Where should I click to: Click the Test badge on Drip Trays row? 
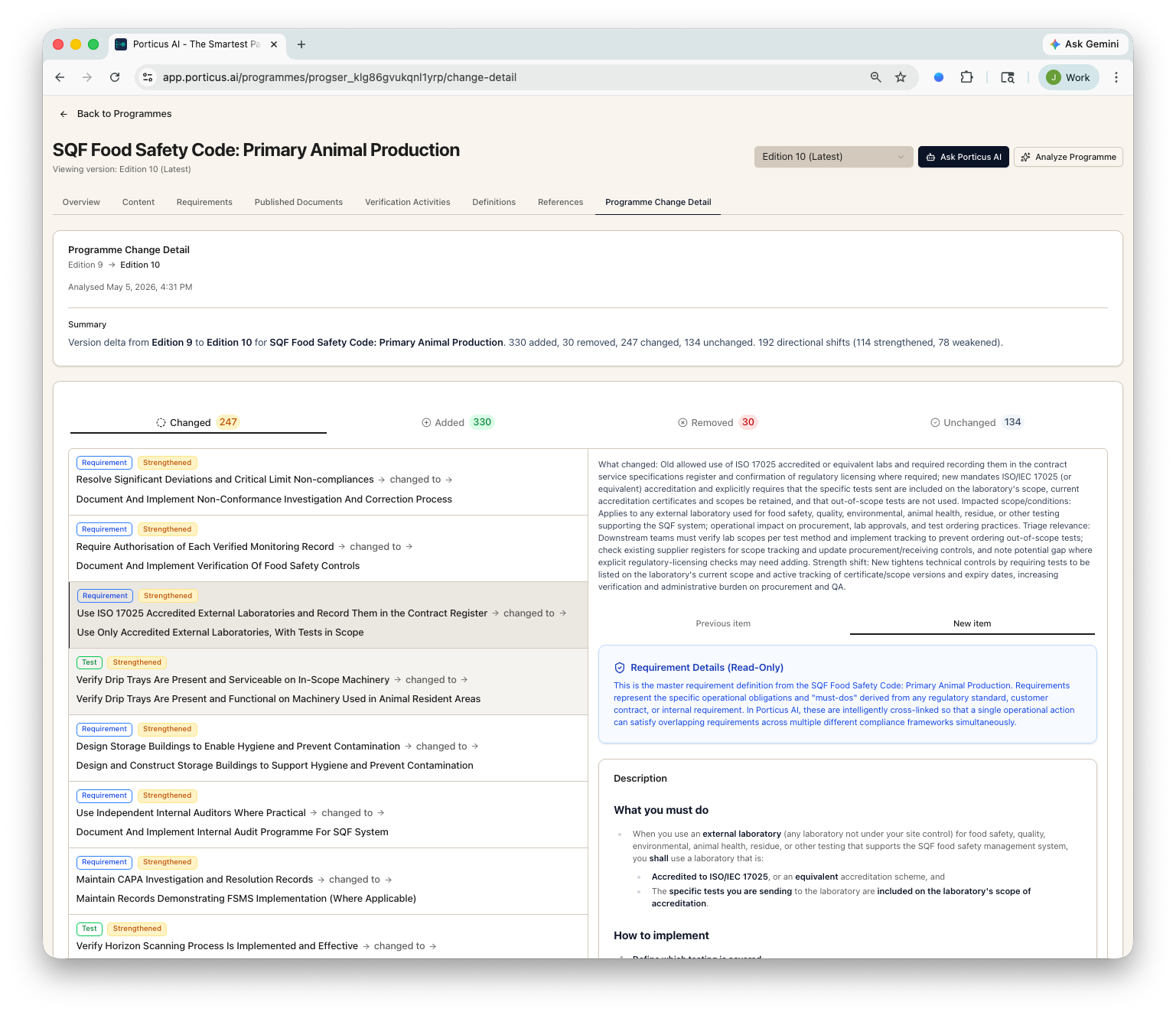(x=90, y=662)
